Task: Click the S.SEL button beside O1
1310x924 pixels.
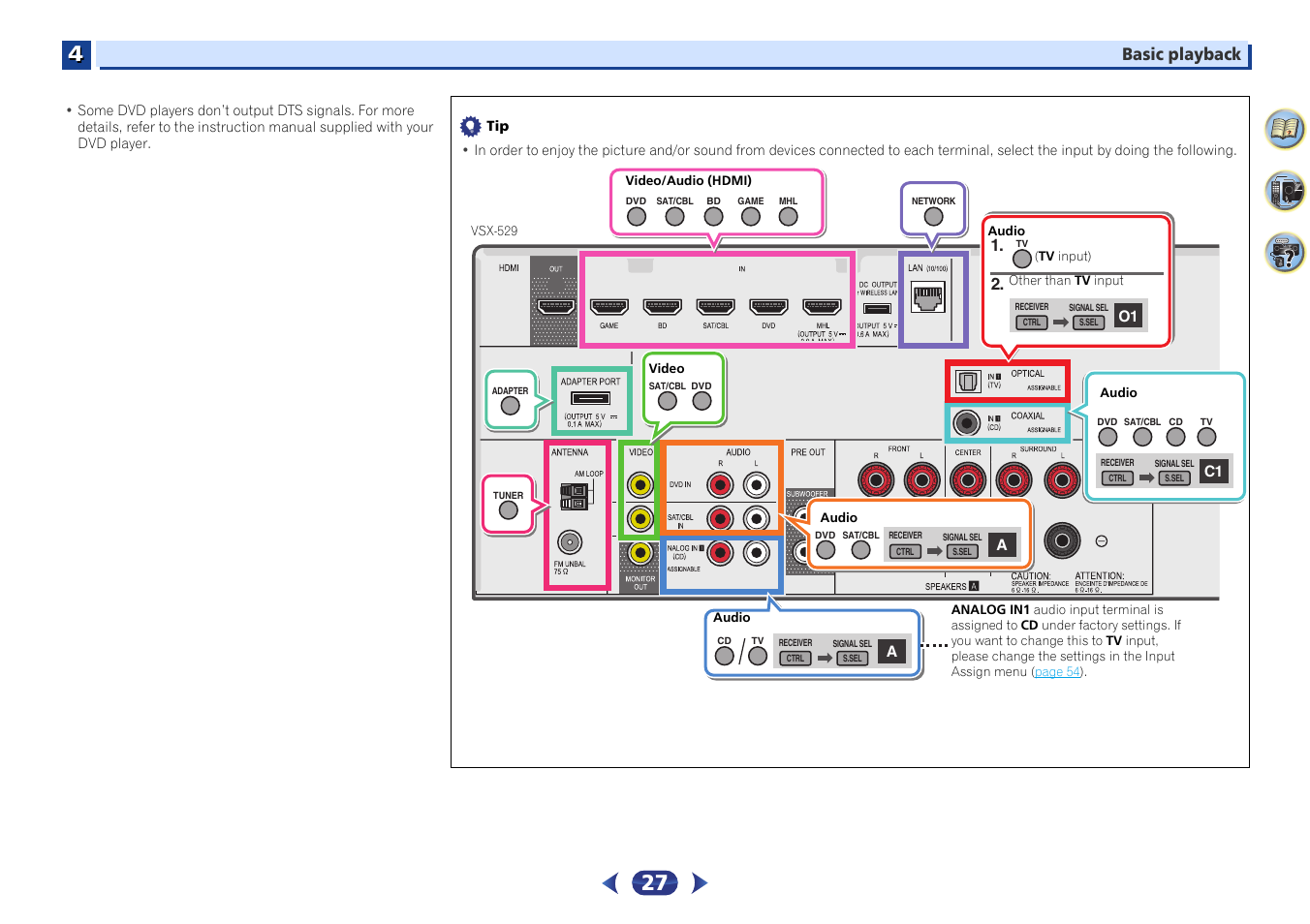Action: pos(1088,323)
